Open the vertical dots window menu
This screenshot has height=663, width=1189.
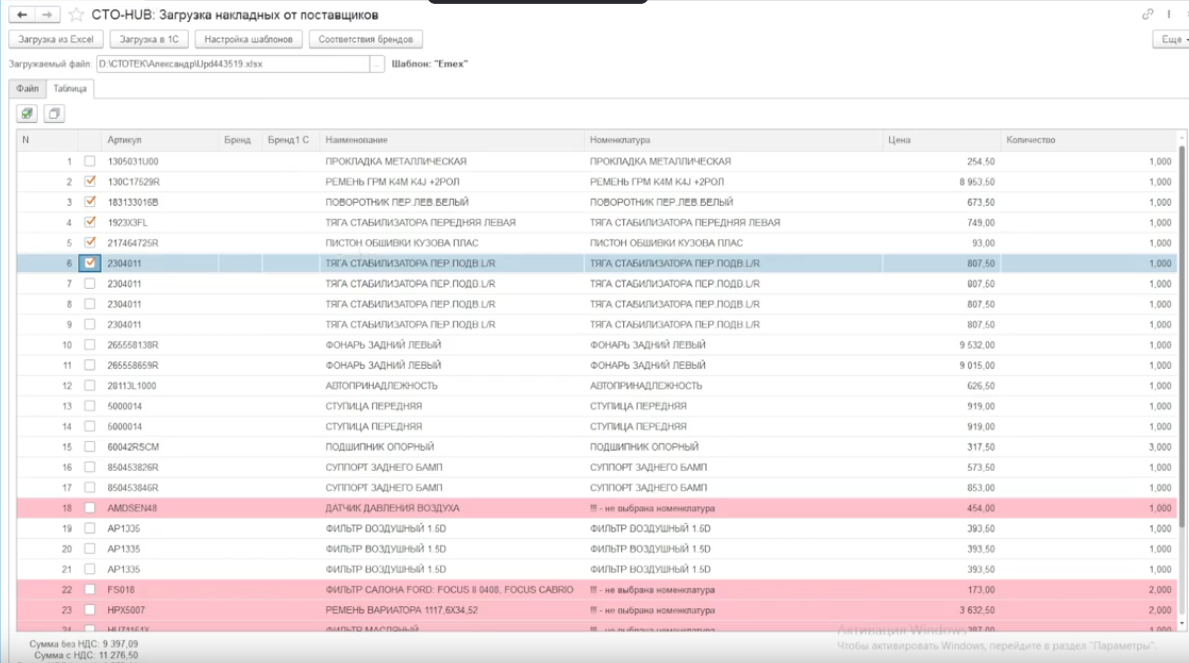(1169, 14)
